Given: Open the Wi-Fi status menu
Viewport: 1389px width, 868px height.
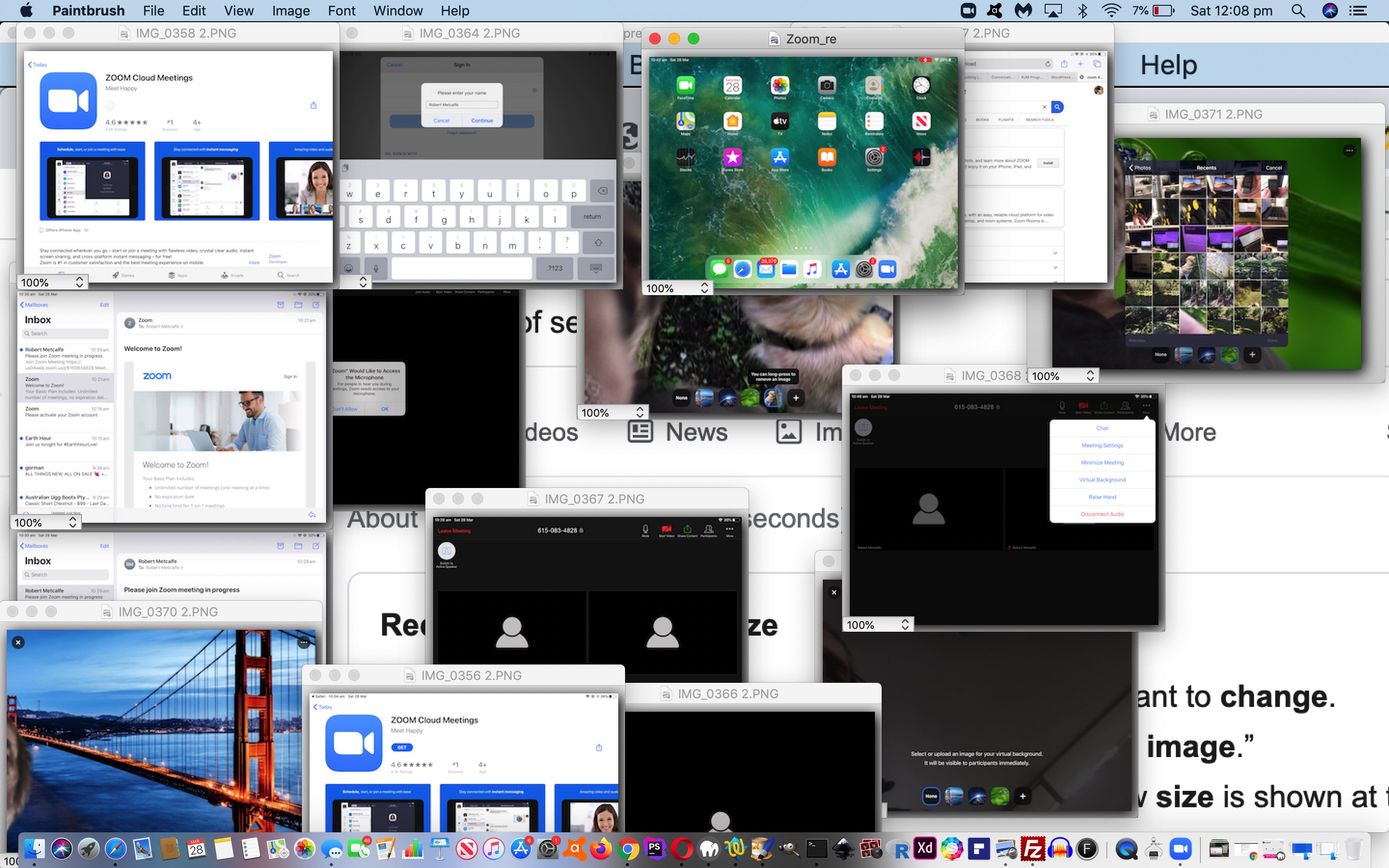Looking at the screenshot, I should tap(1111, 10).
